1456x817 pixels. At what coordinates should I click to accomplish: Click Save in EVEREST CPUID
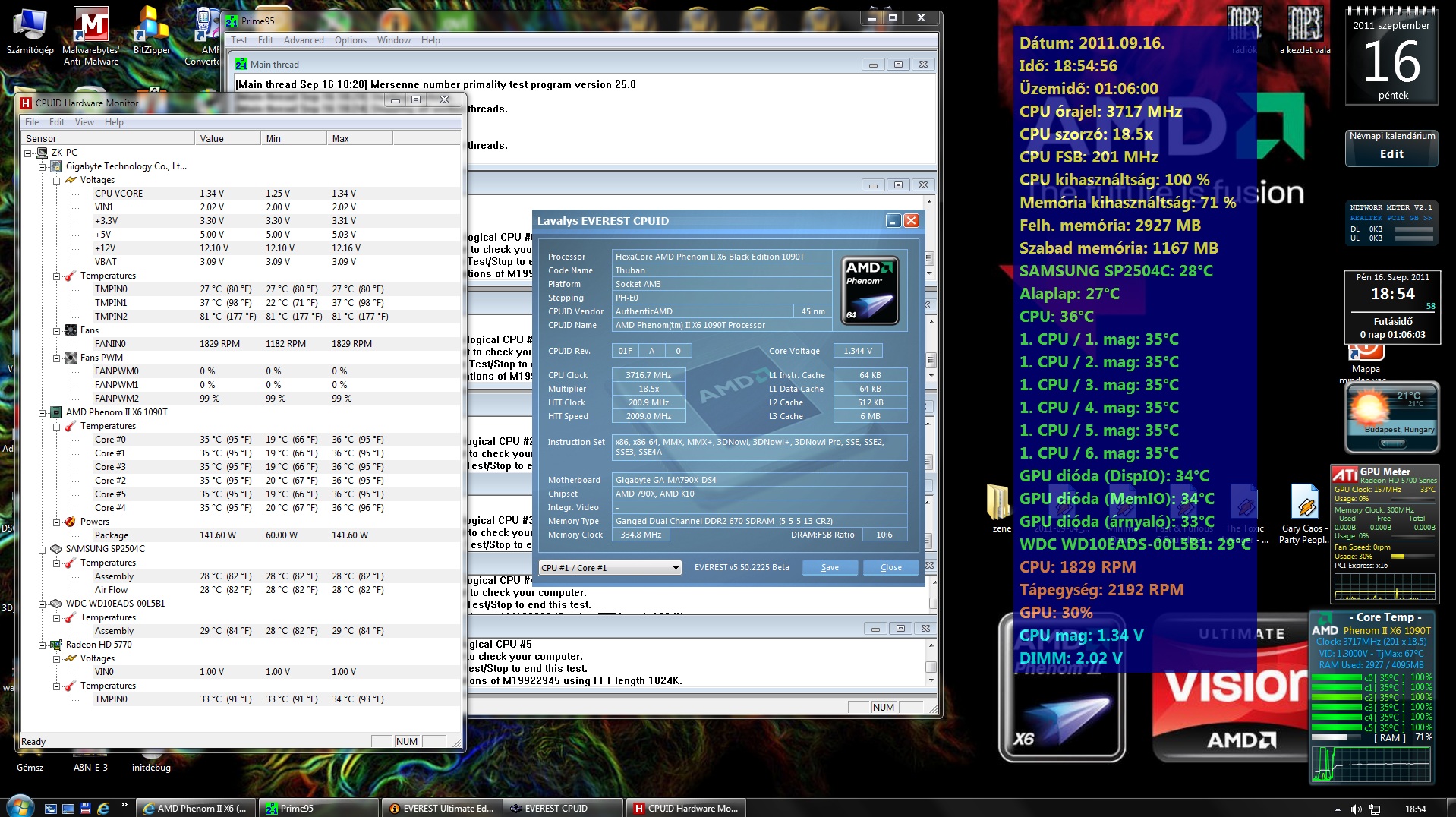[830, 568]
